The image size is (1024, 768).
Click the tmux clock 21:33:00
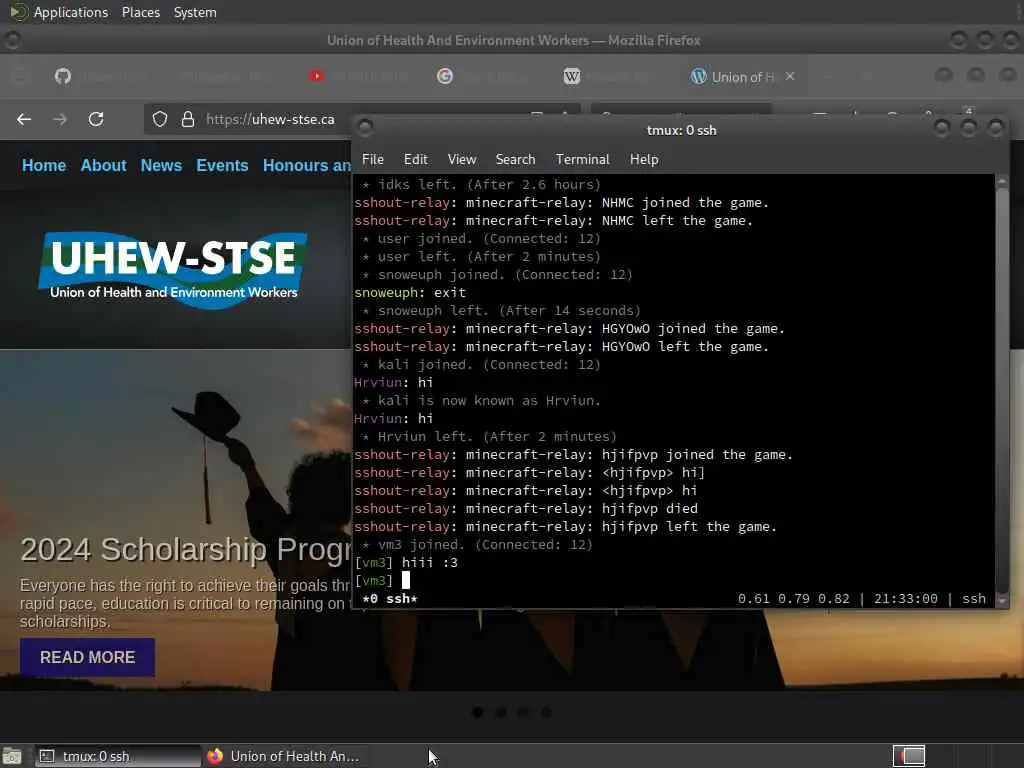coord(906,599)
